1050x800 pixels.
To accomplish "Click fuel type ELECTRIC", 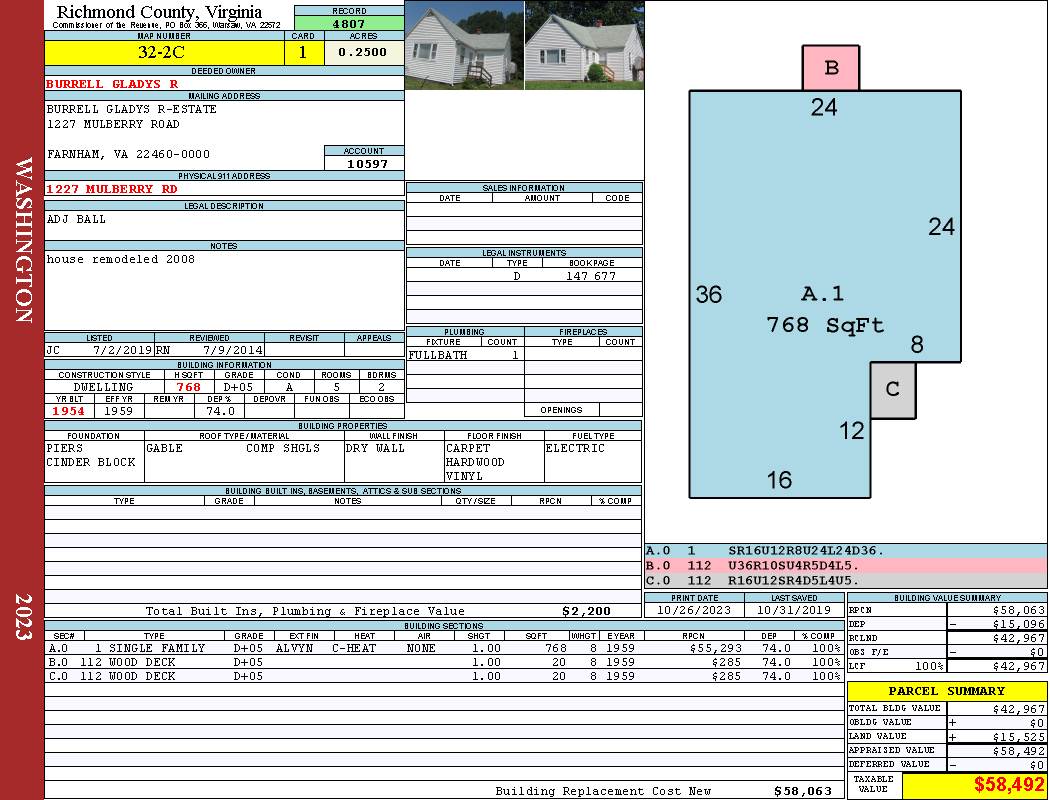I will tap(575, 449).
